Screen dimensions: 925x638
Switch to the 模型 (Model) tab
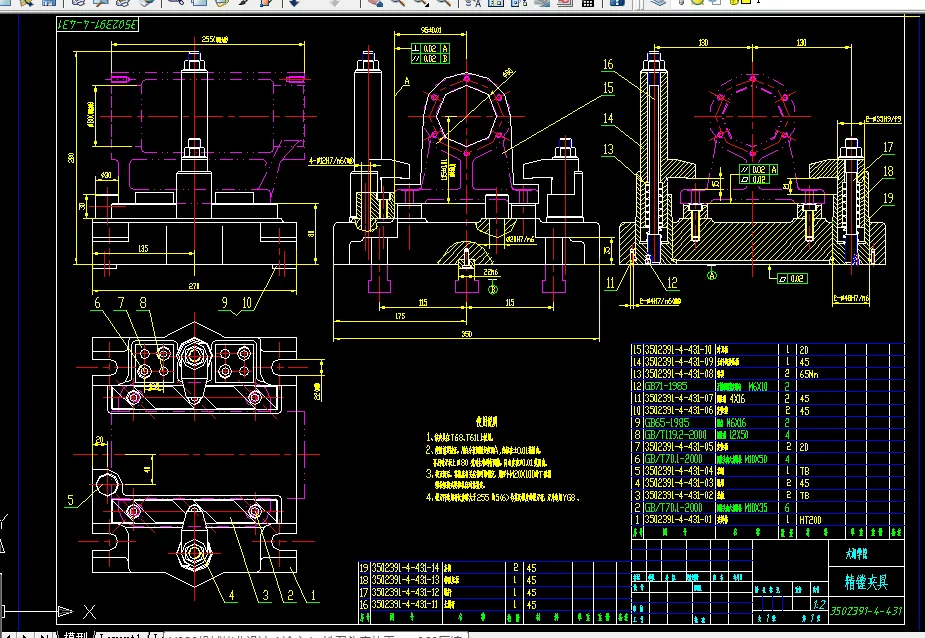75,634
